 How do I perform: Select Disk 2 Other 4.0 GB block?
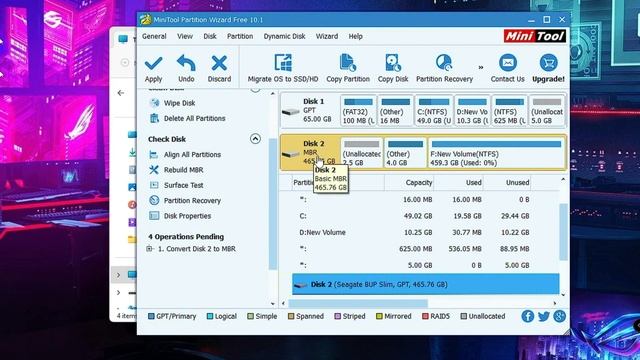click(405, 153)
